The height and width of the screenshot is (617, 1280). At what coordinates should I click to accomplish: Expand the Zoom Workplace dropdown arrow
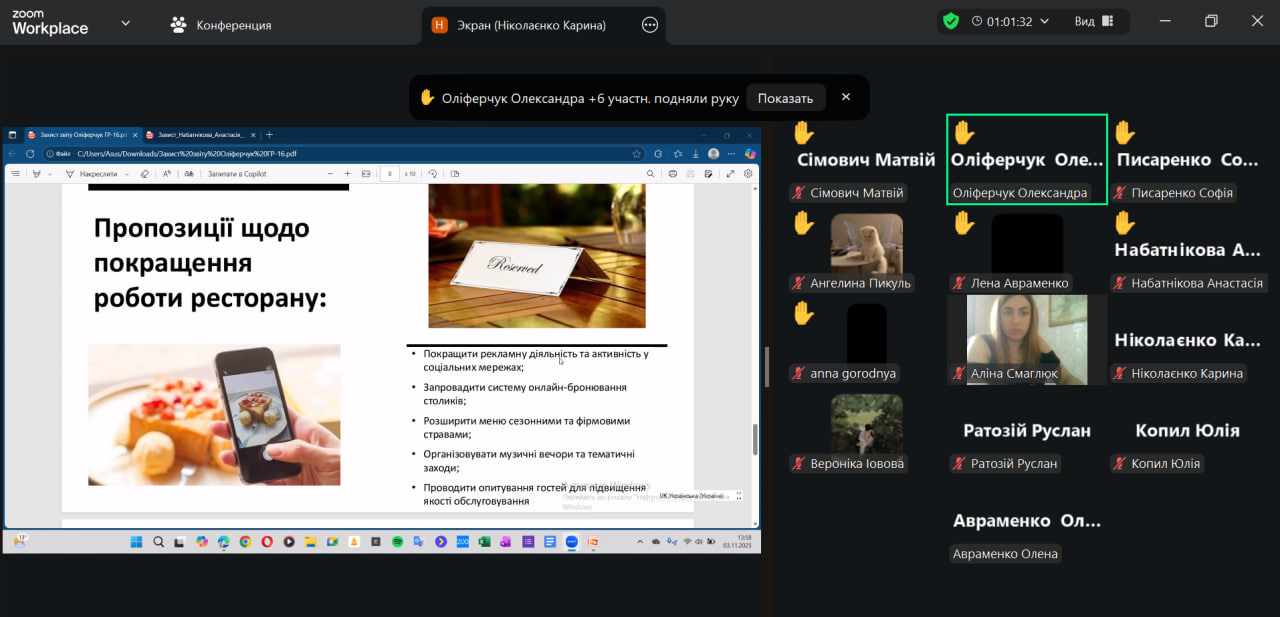point(125,22)
